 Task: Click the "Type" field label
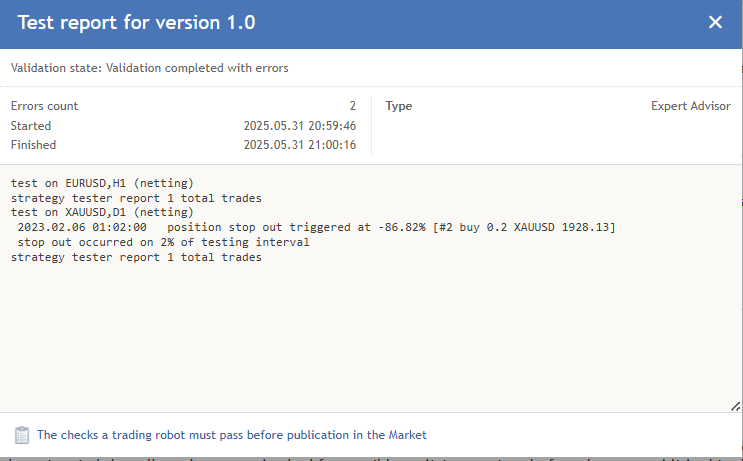pyautogui.click(x=399, y=106)
